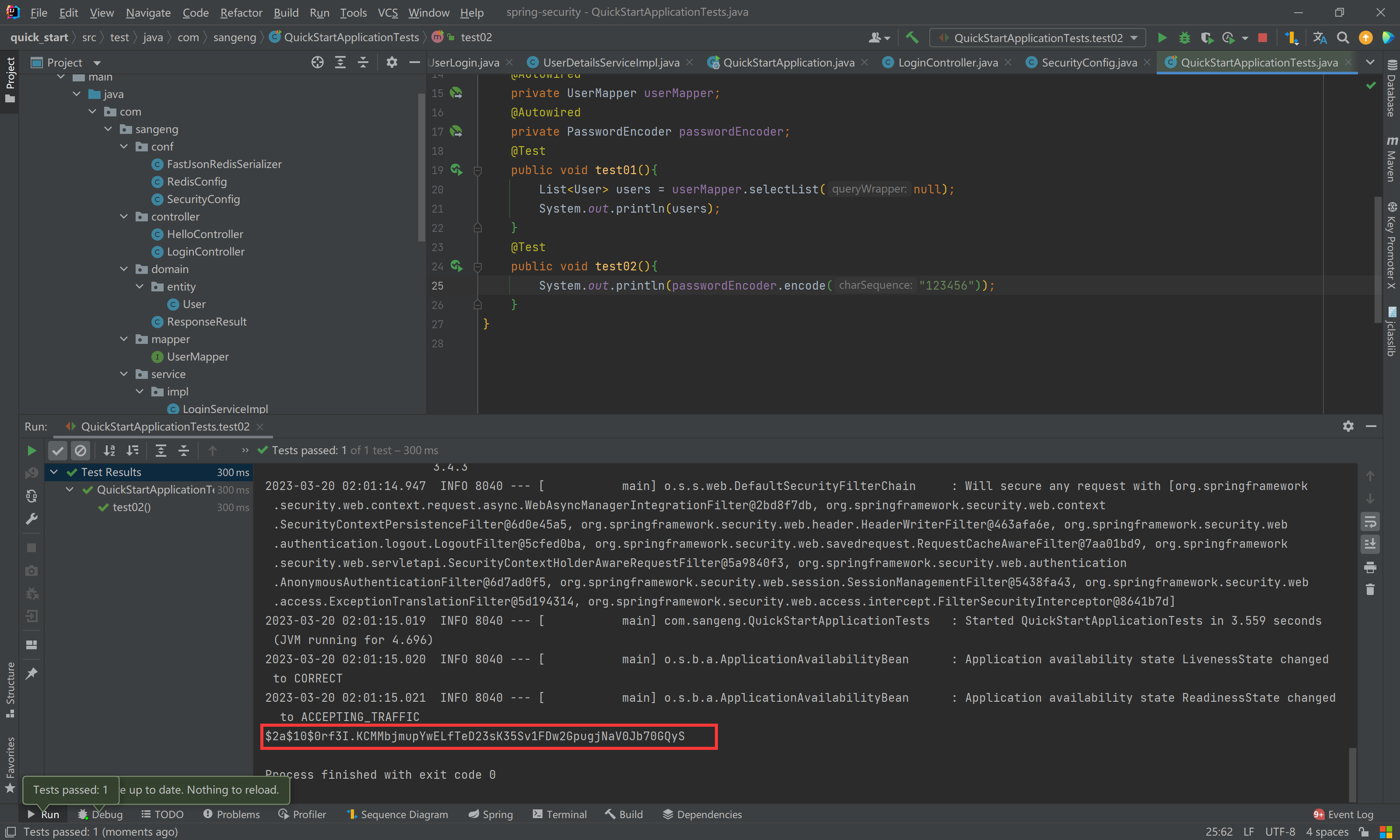Open Search Everywhere magnifier

point(1342,37)
